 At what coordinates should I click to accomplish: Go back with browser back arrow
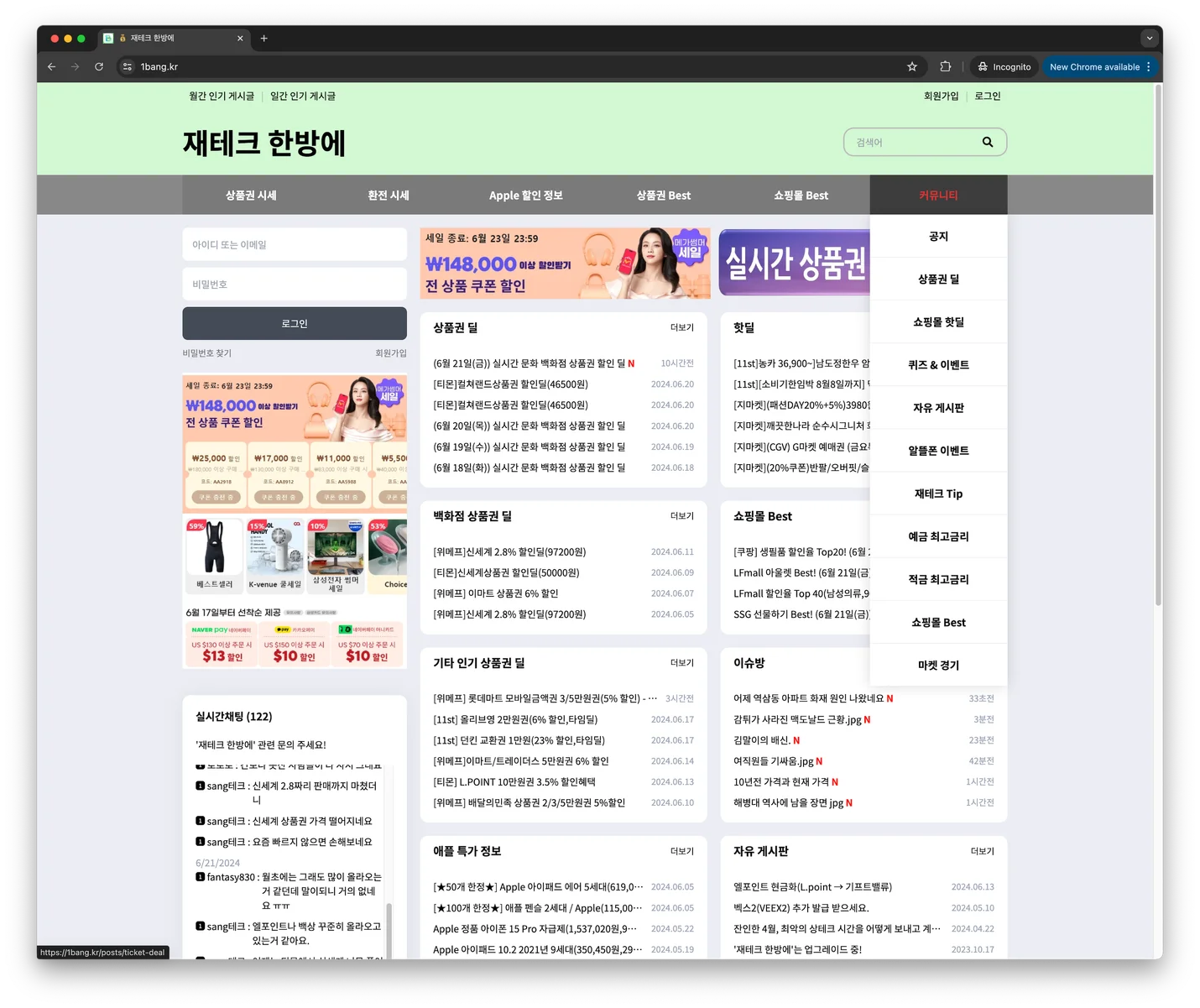(x=52, y=66)
